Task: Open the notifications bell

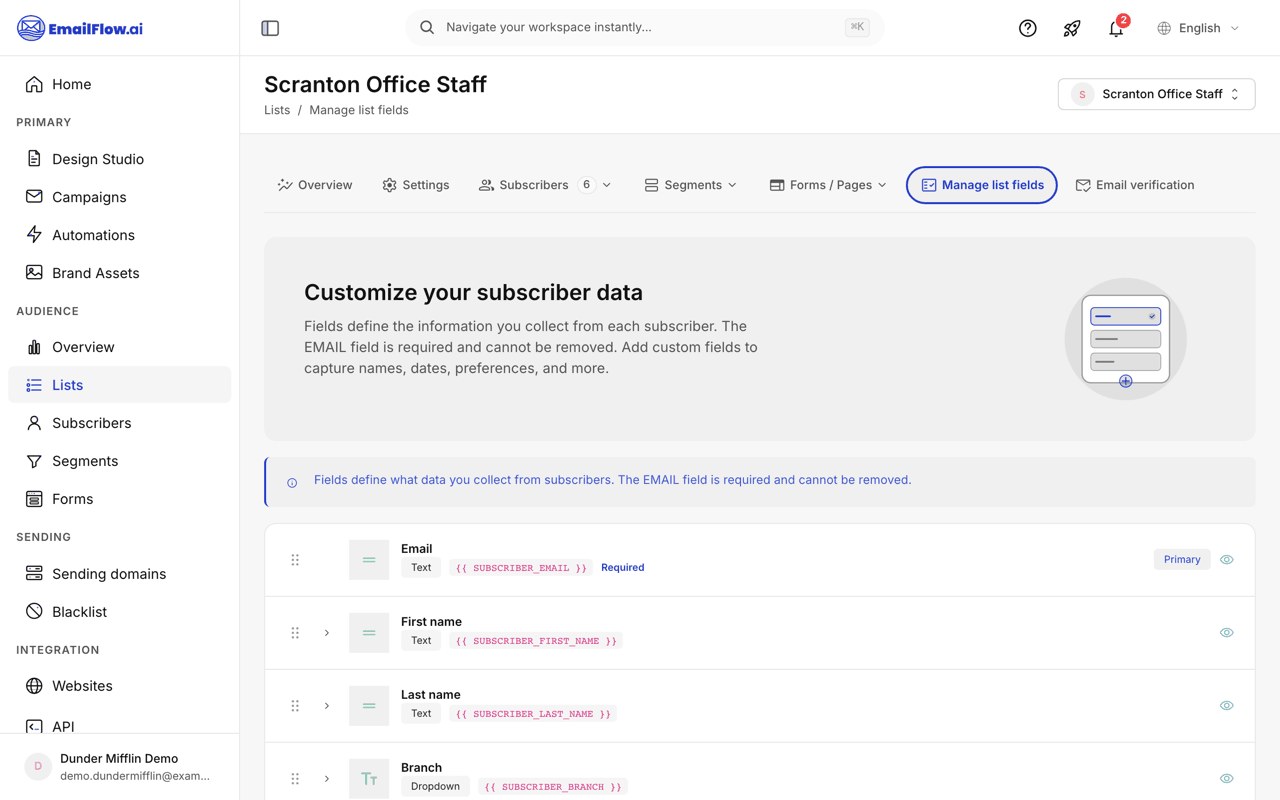Action: pyautogui.click(x=1116, y=28)
